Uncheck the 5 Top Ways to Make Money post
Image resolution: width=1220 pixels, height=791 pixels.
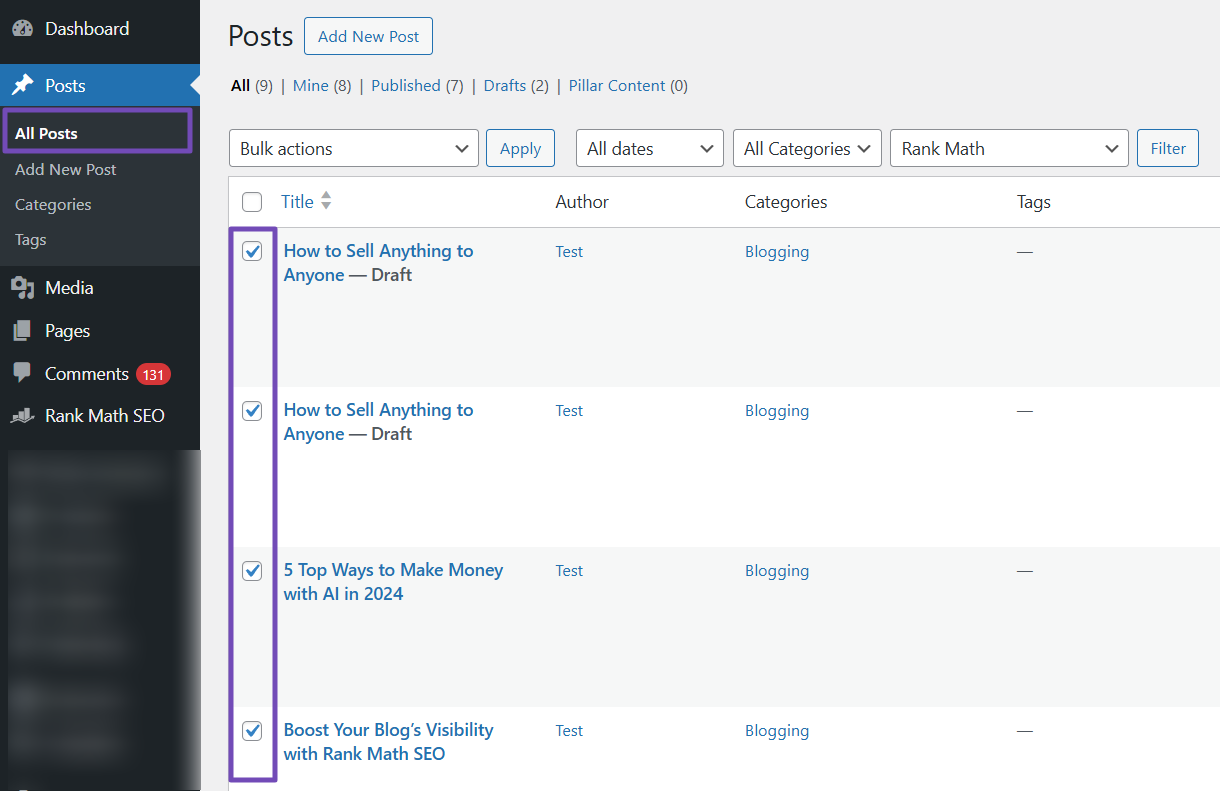252,571
